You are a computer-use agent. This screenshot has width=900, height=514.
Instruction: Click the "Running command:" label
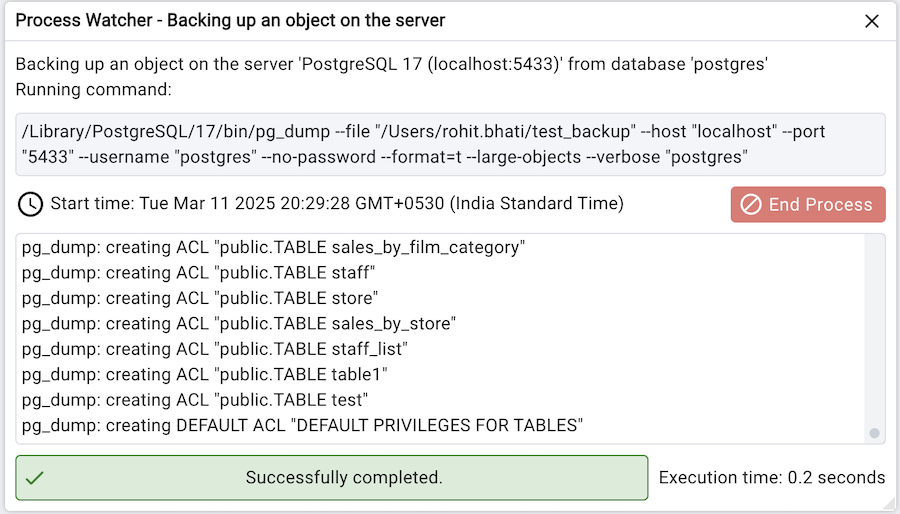(x=94, y=90)
